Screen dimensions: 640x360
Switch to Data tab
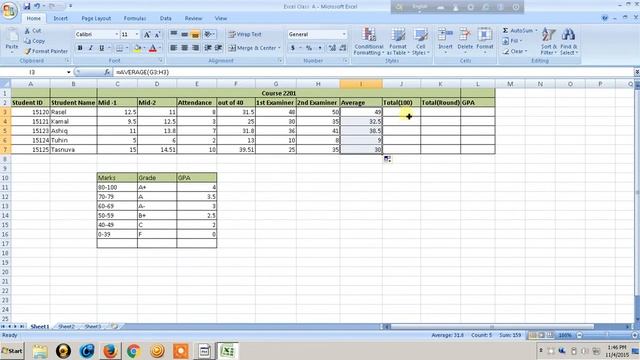[165, 18]
